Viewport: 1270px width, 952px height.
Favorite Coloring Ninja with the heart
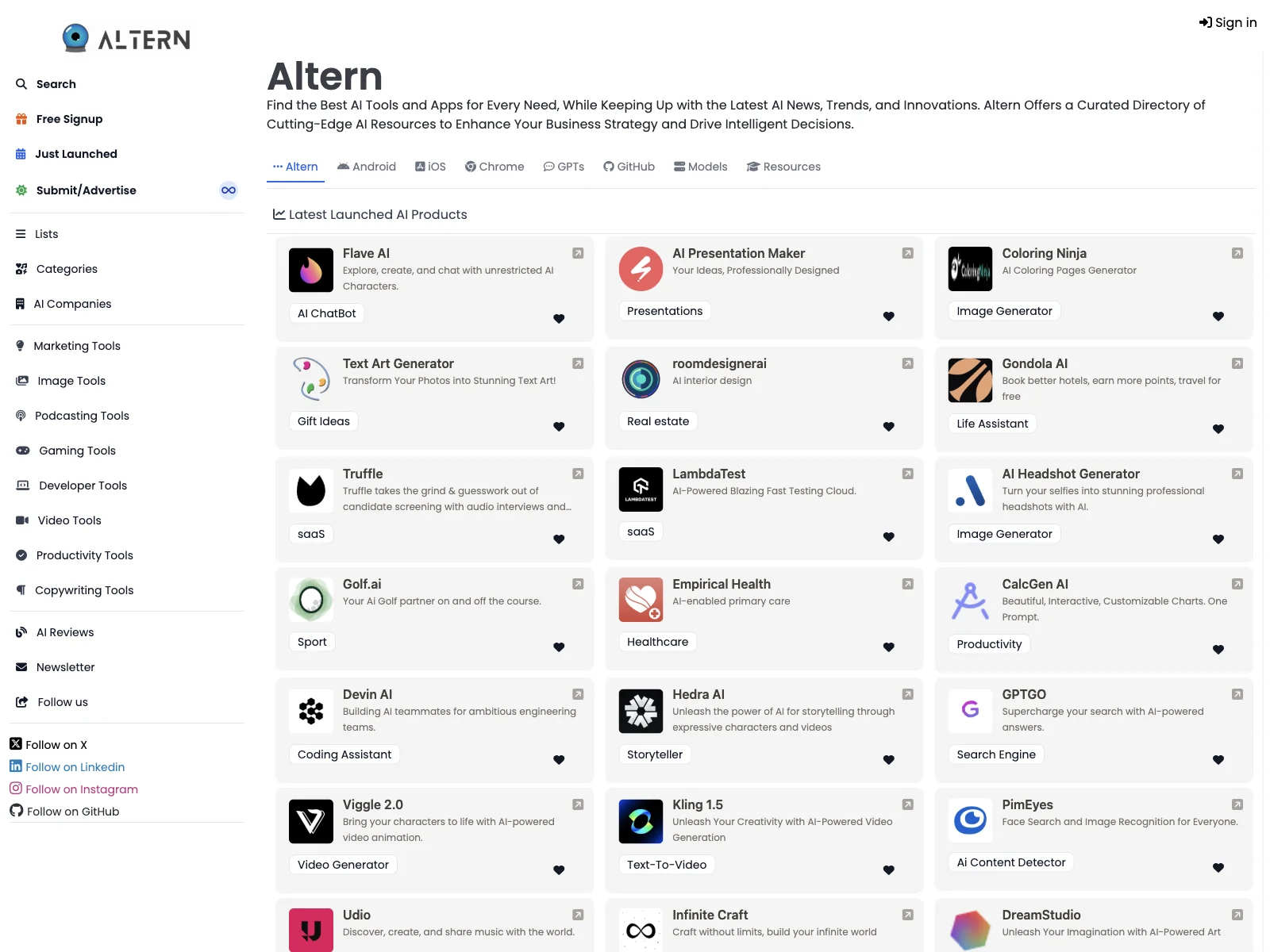click(1218, 317)
